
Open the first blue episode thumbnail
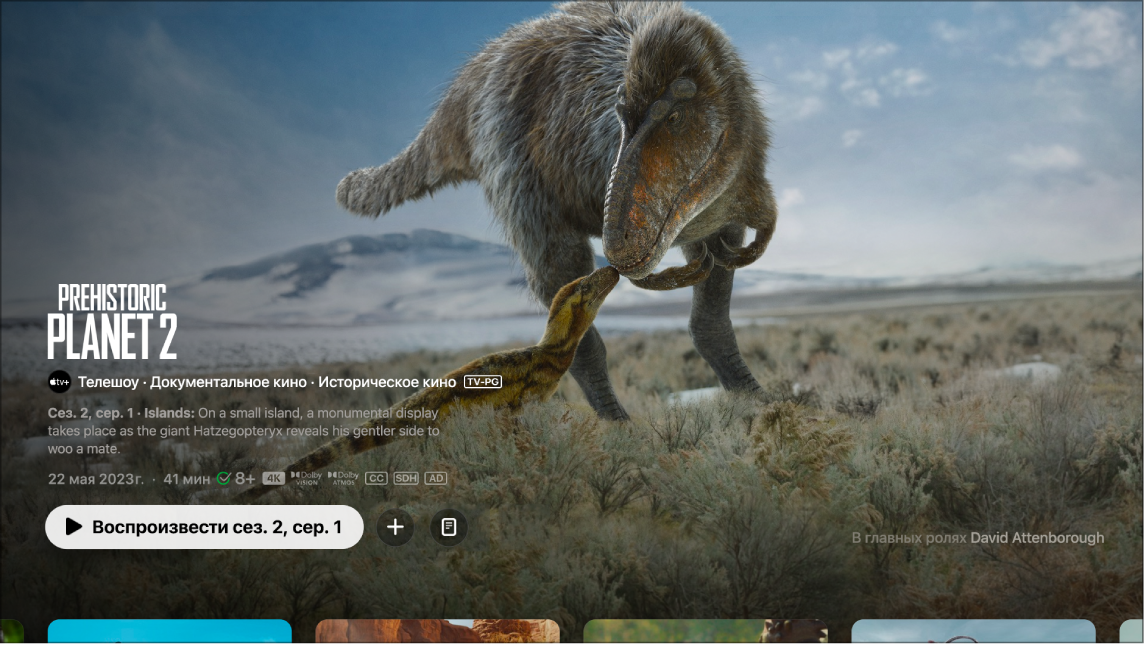170,631
